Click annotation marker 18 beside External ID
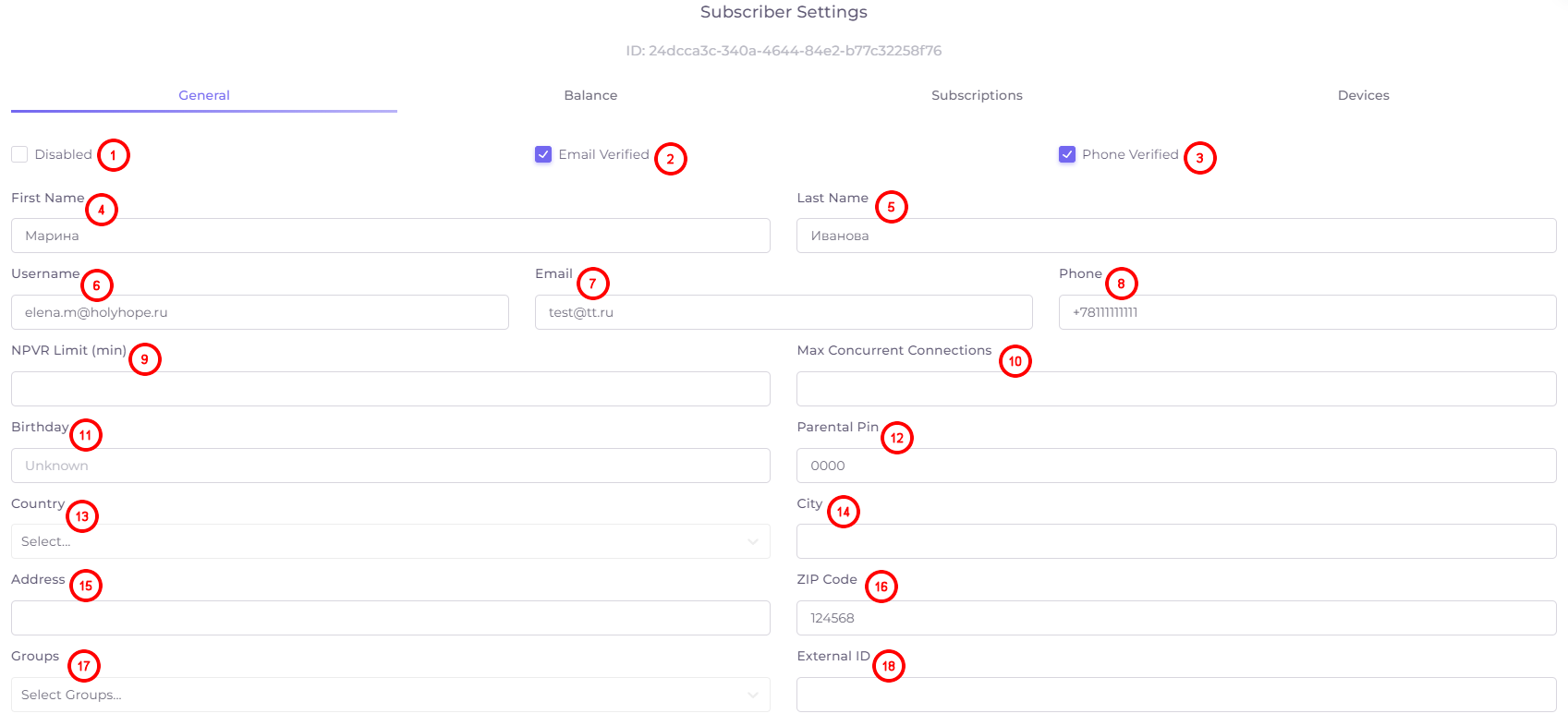 (x=889, y=666)
